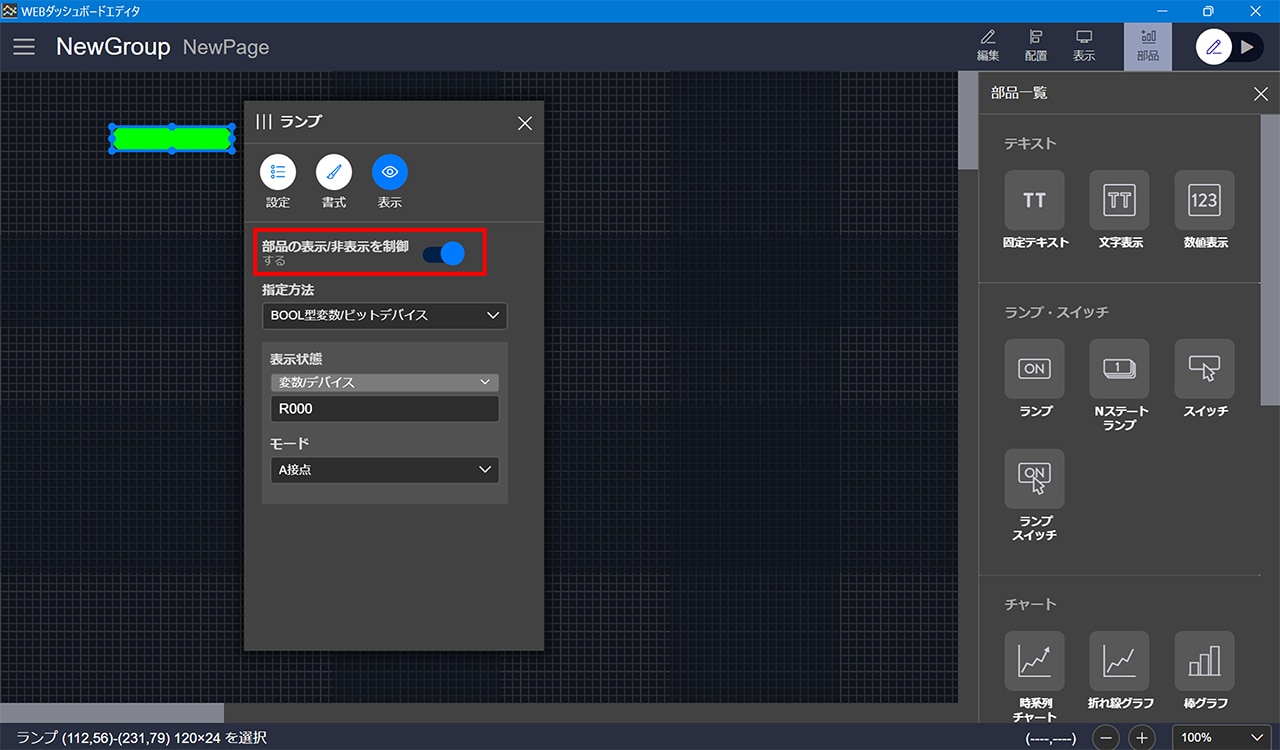Open the 指定方法 dropdown
1280x750 pixels.
[384, 315]
